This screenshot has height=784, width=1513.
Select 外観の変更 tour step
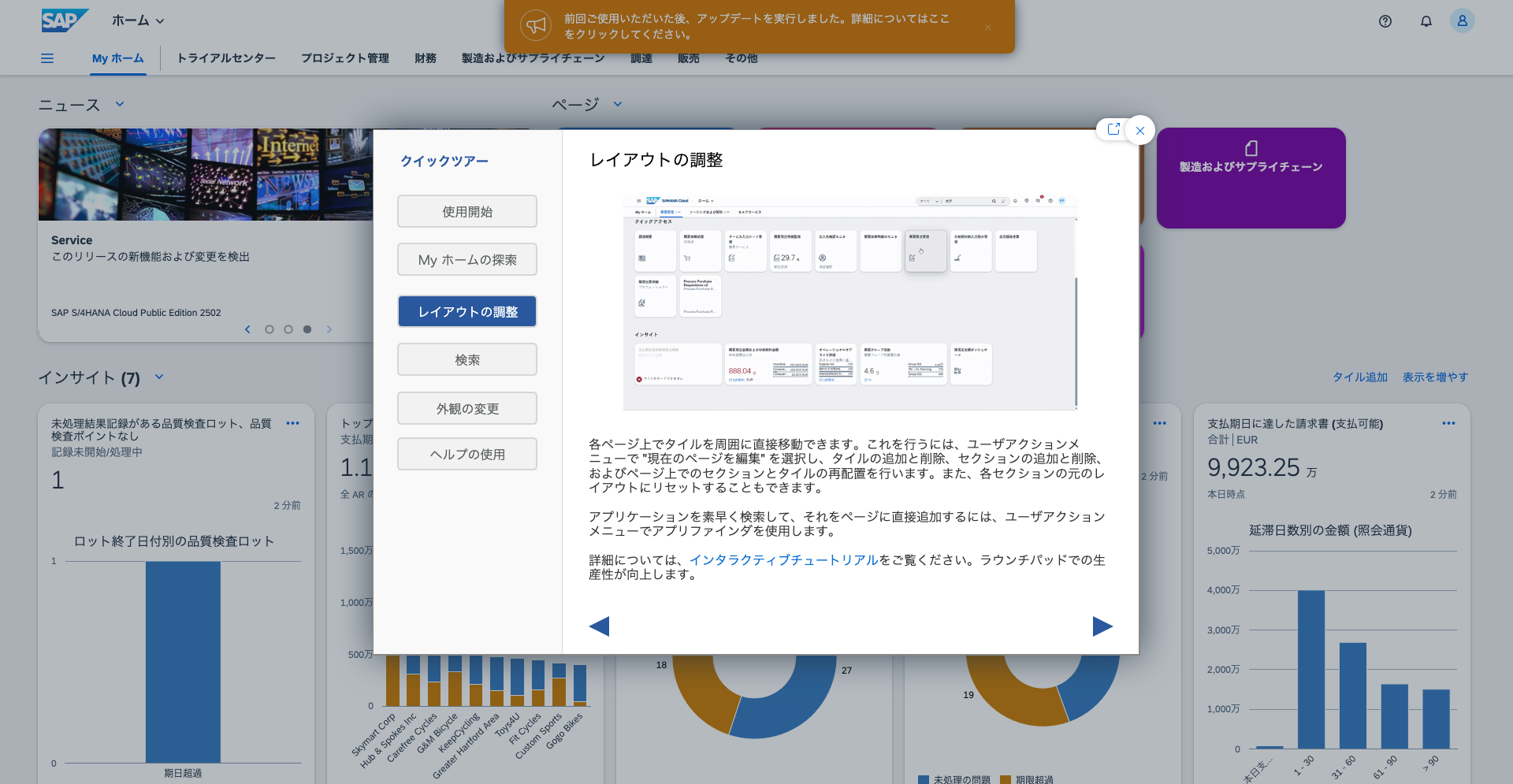point(467,408)
